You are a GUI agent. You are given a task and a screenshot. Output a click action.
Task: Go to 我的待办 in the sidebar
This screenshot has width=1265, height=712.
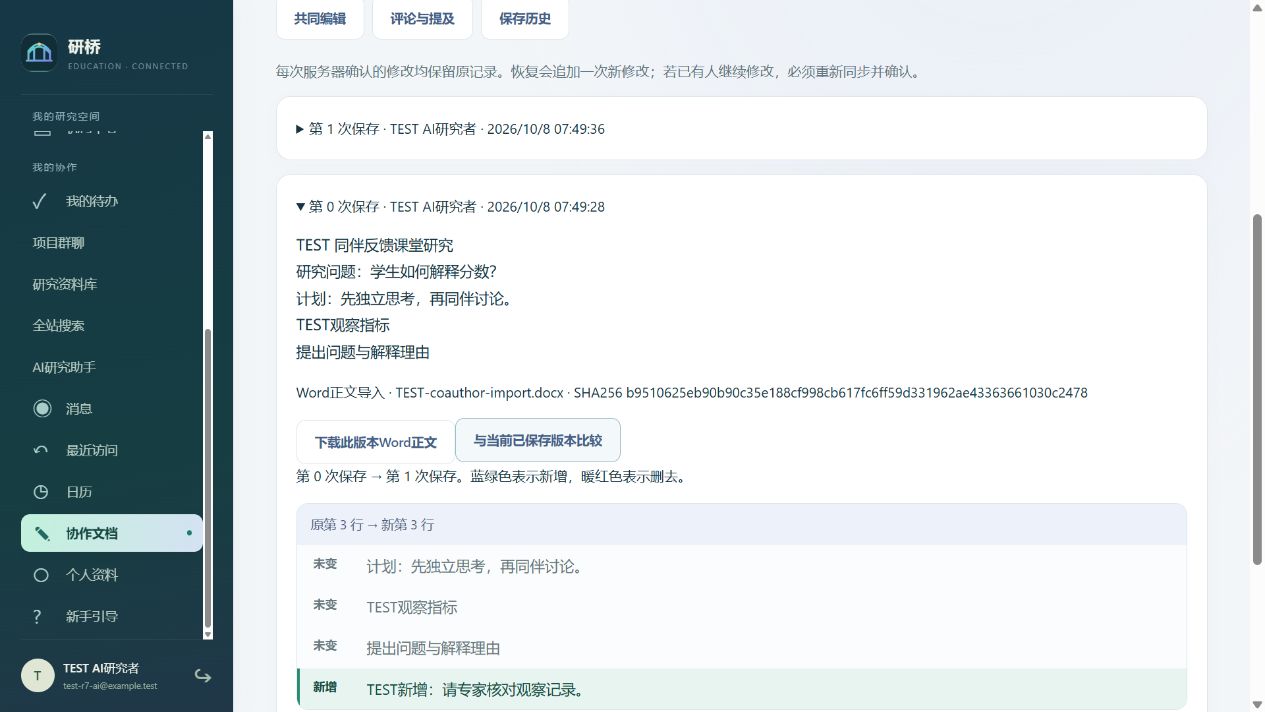click(112, 201)
